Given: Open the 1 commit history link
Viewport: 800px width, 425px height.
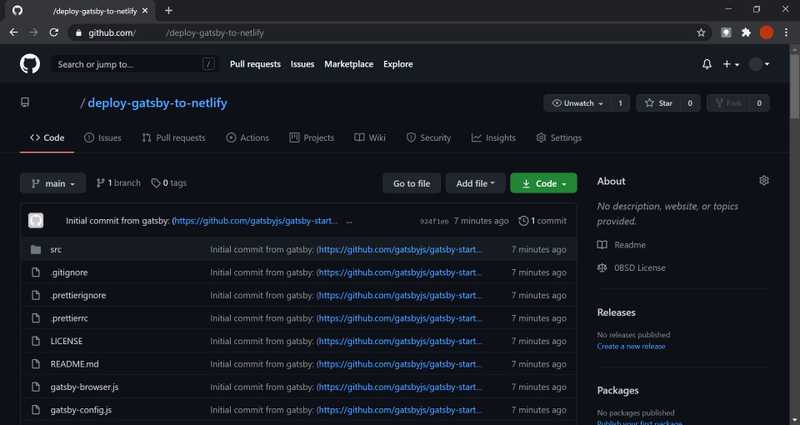Looking at the screenshot, I should (543, 221).
